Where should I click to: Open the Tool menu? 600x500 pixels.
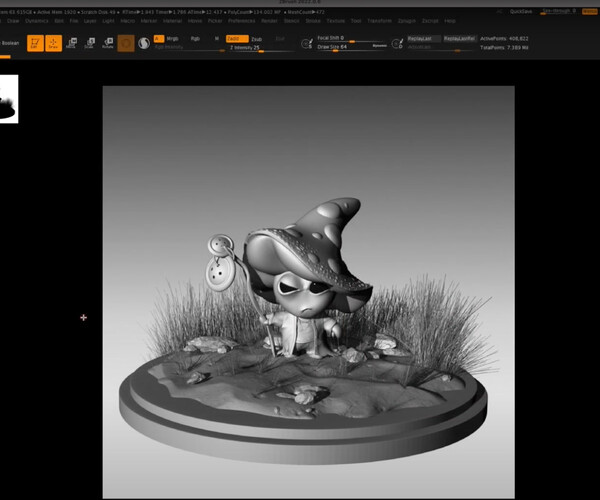click(x=356, y=21)
